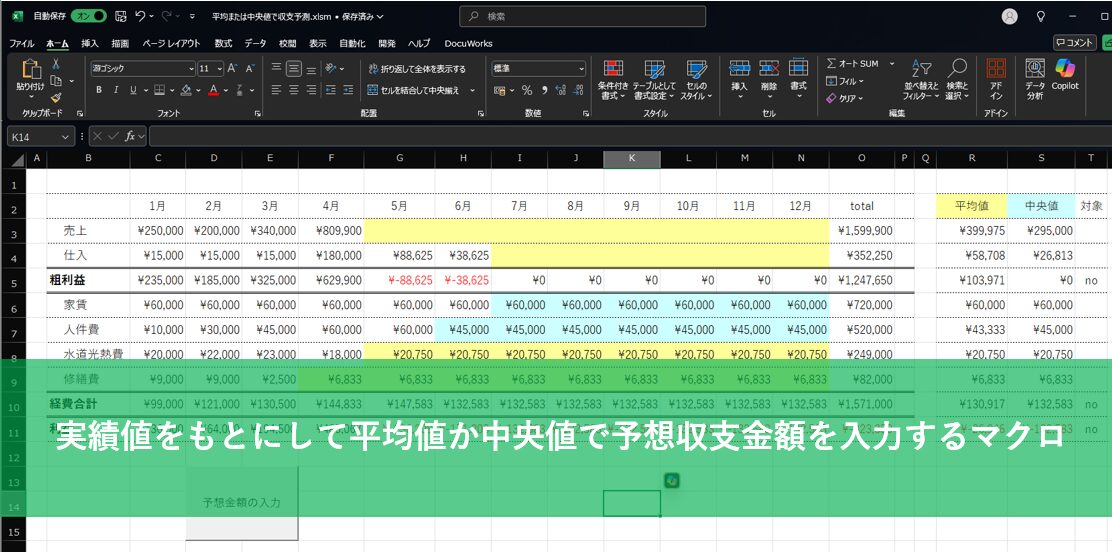Viewport: 1112px width, 552px height.
Task: Click the undo arrow icon
Action: (x=140, y=17)
